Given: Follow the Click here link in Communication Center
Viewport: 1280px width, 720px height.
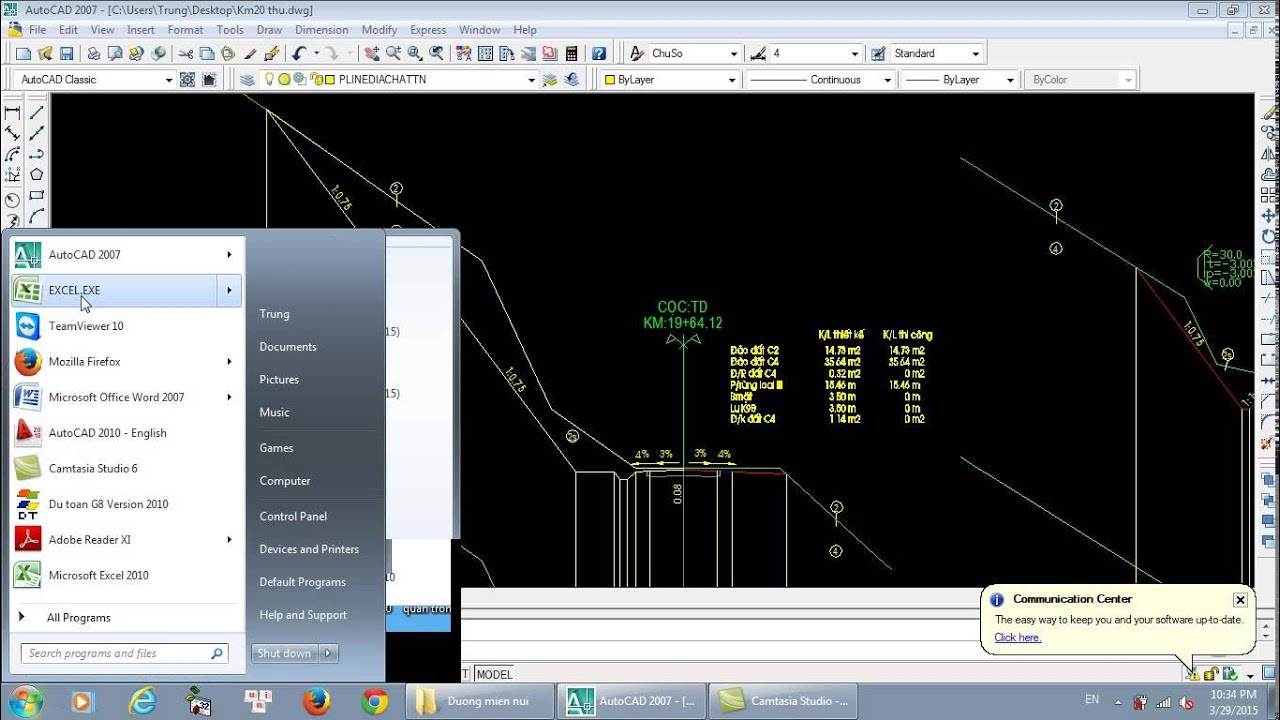Looking at the screenshot, I should 1018,637.
